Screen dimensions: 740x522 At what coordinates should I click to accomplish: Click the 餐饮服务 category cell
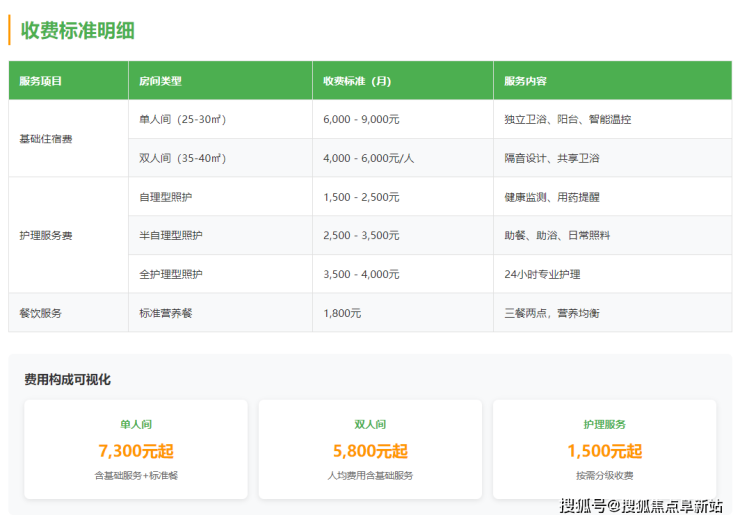pos(41,313)
